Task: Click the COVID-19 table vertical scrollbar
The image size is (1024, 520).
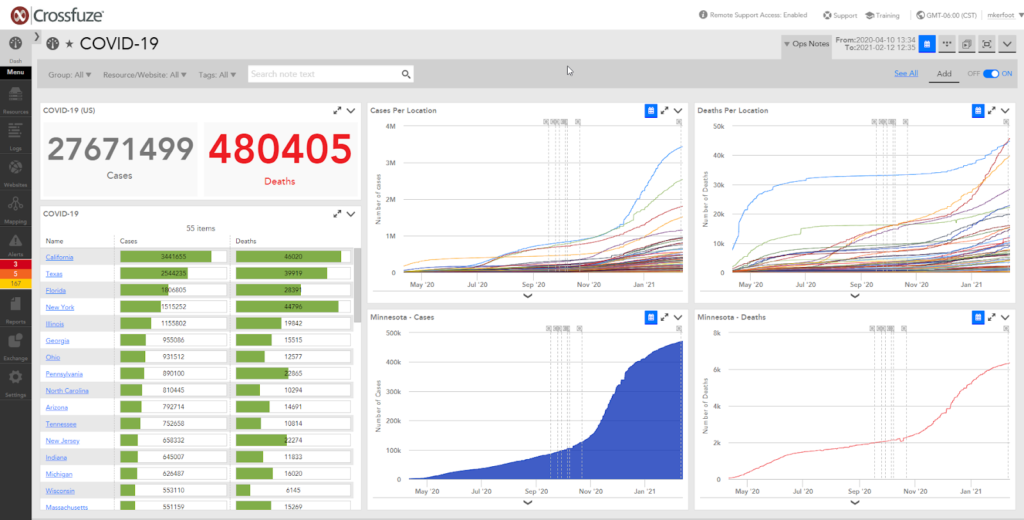Action: pos(357,285)
